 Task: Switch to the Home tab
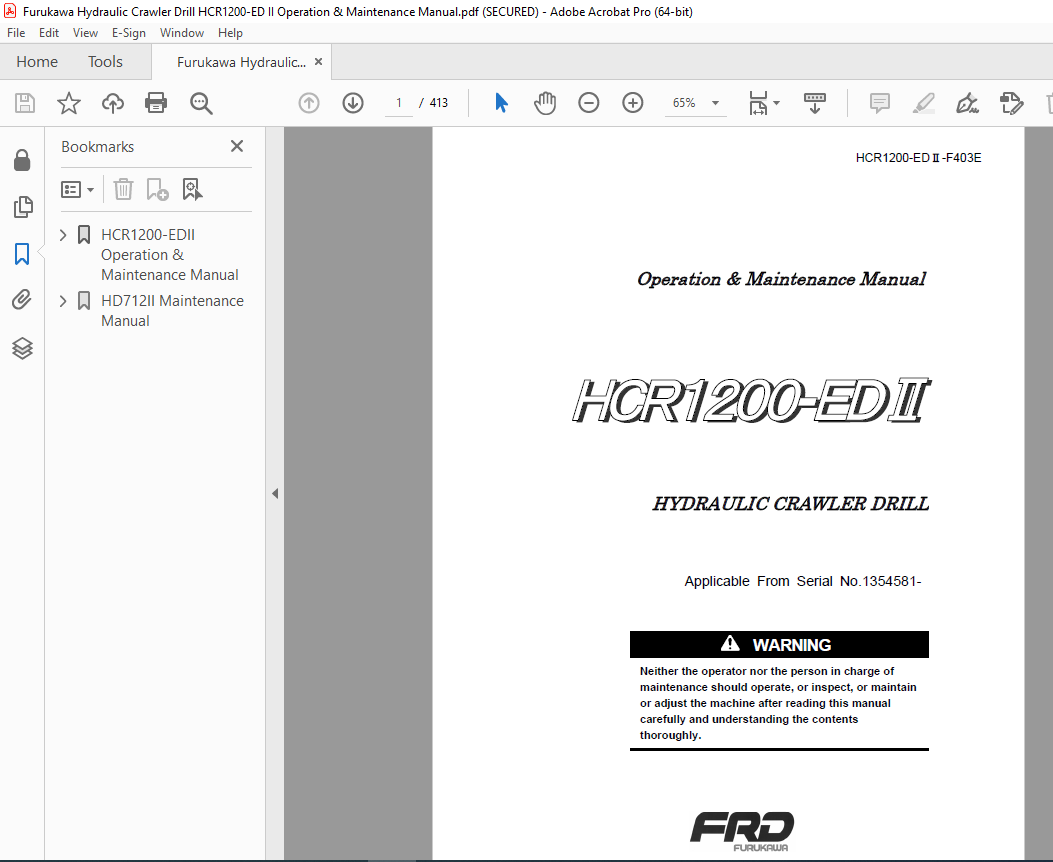[37, 62]
